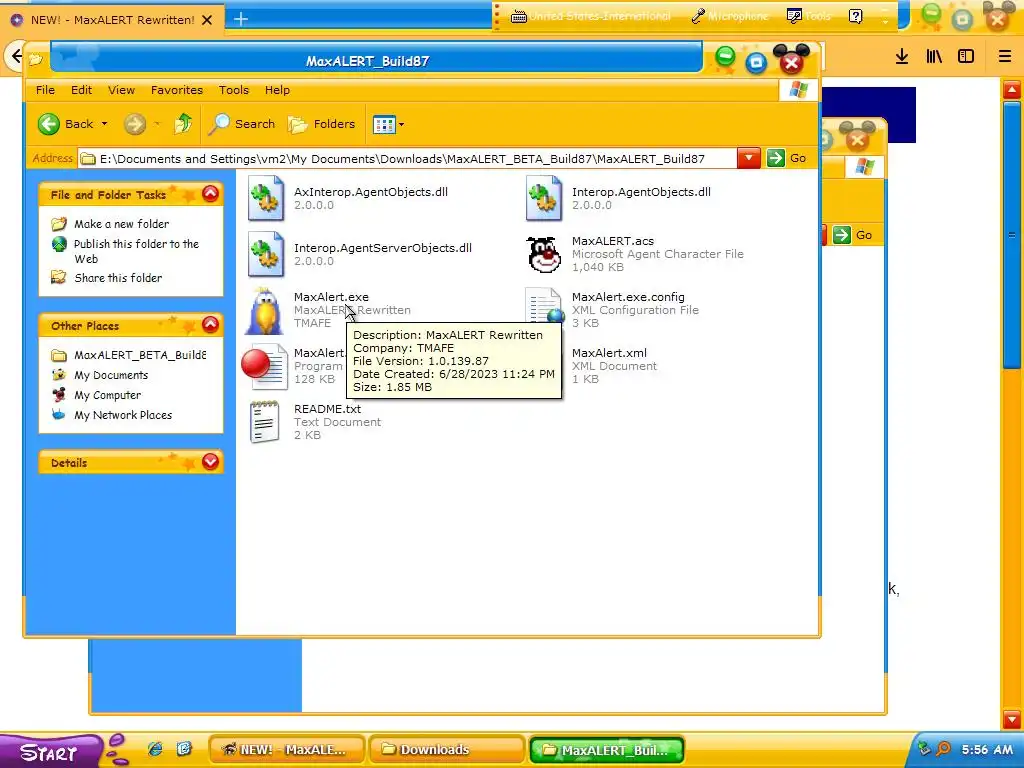This screenshot has height=768, width=1024.
Task: Select the MaxALERT.acs character file icon
Action: (x=544, y=255)
